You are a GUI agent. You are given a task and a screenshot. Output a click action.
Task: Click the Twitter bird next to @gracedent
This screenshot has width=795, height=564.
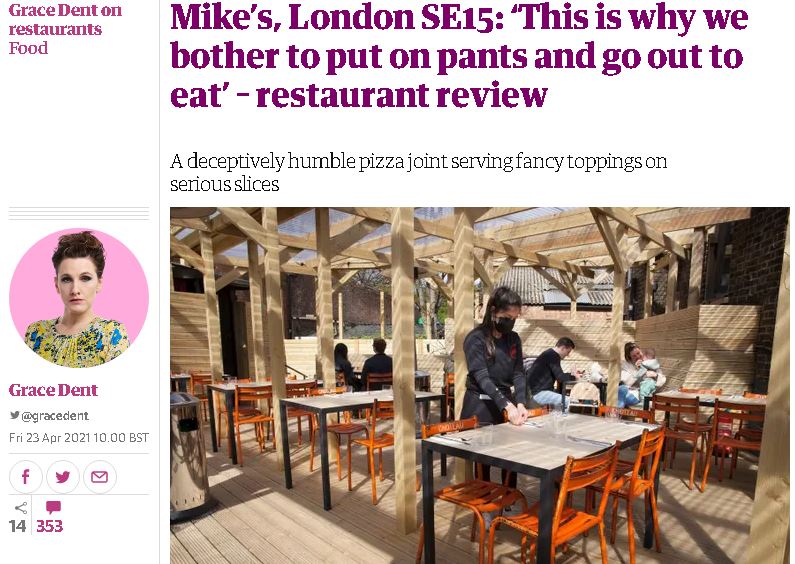point(15,415)
